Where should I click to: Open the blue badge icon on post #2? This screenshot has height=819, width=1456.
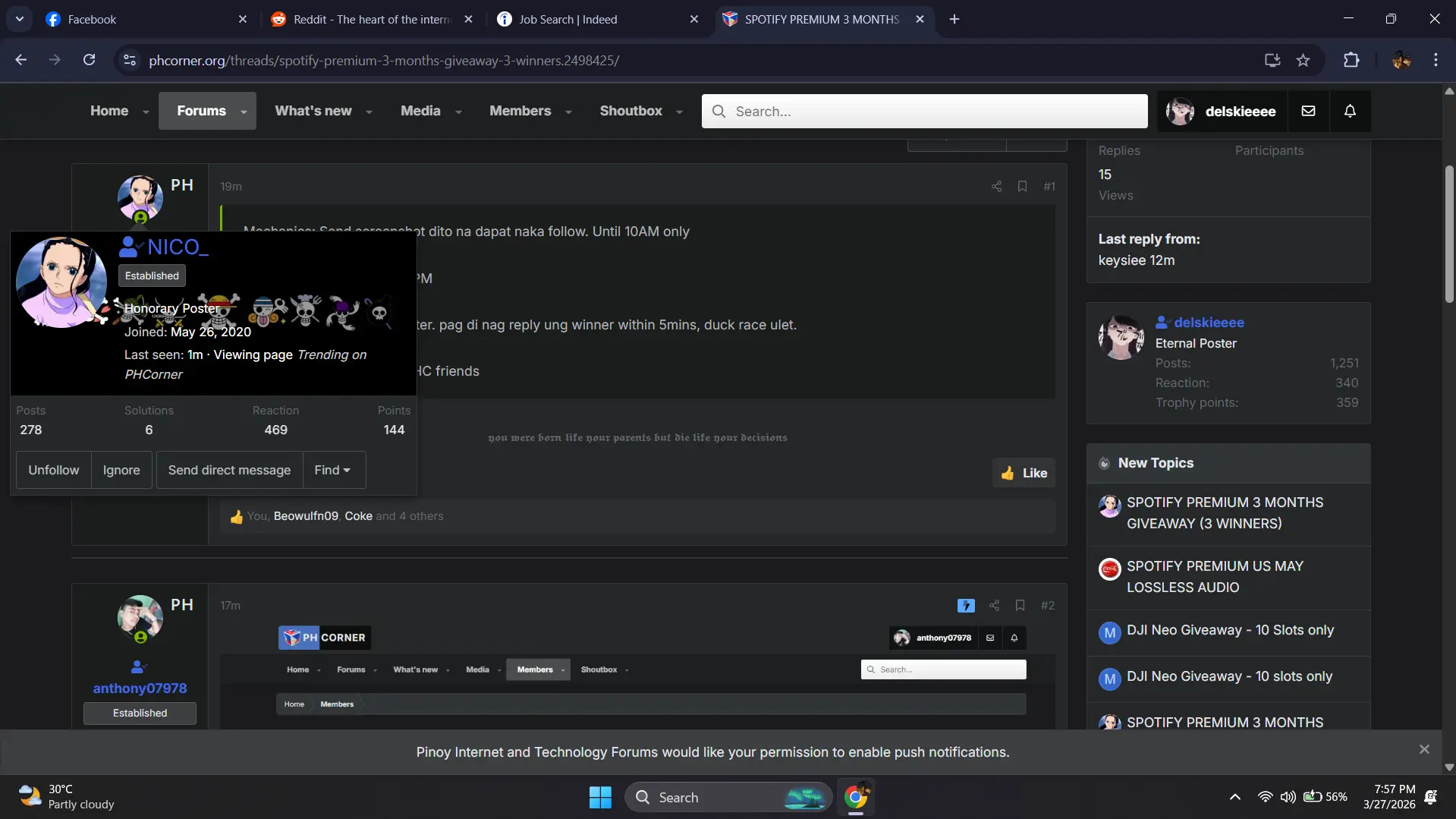(966, 606)
